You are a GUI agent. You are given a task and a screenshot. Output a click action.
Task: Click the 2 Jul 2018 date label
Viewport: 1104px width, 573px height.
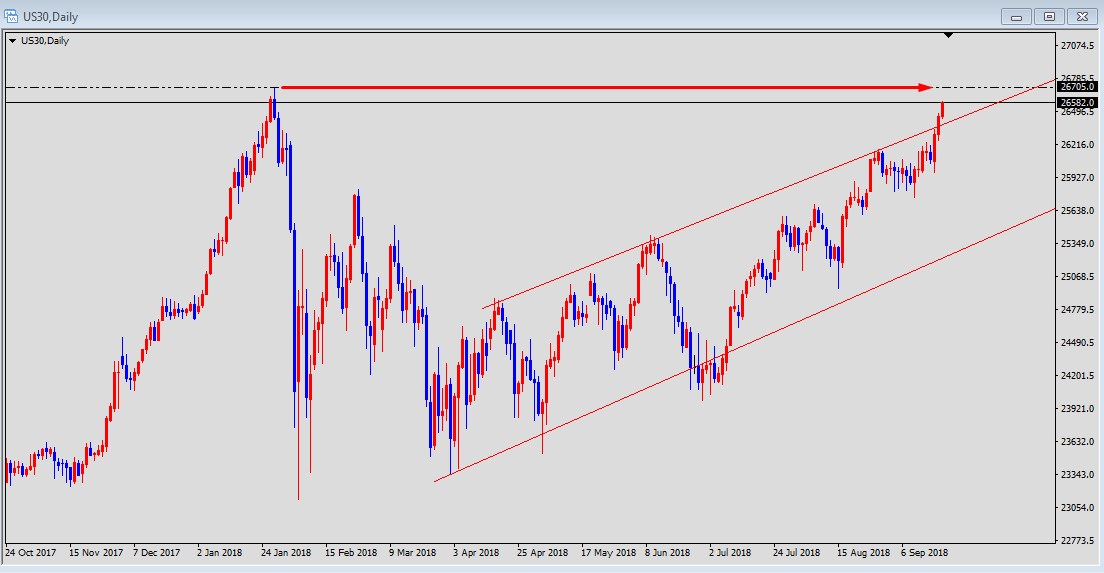[730, 553]
